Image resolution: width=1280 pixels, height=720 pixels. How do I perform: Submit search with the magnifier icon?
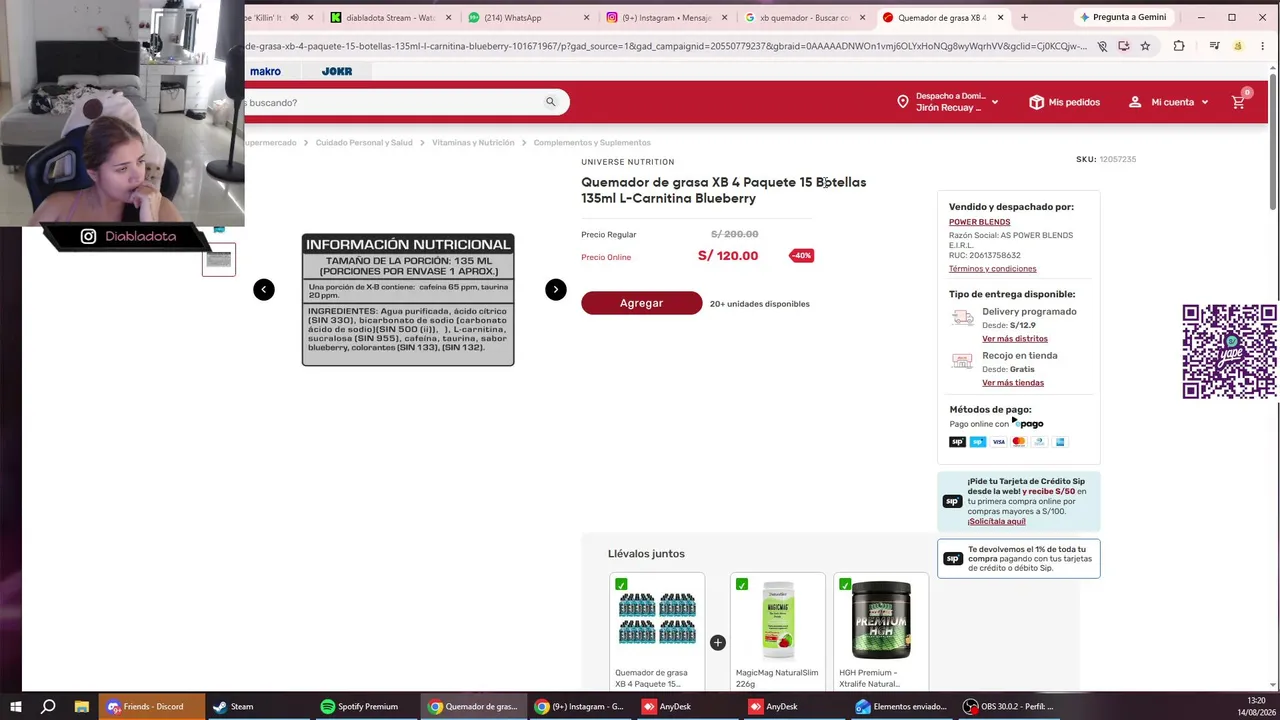550,102
